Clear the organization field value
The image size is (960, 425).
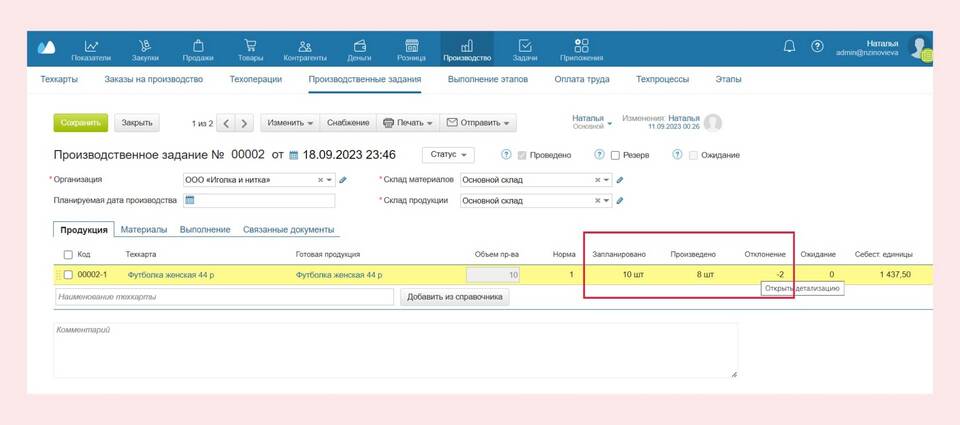tap(320, 181)
